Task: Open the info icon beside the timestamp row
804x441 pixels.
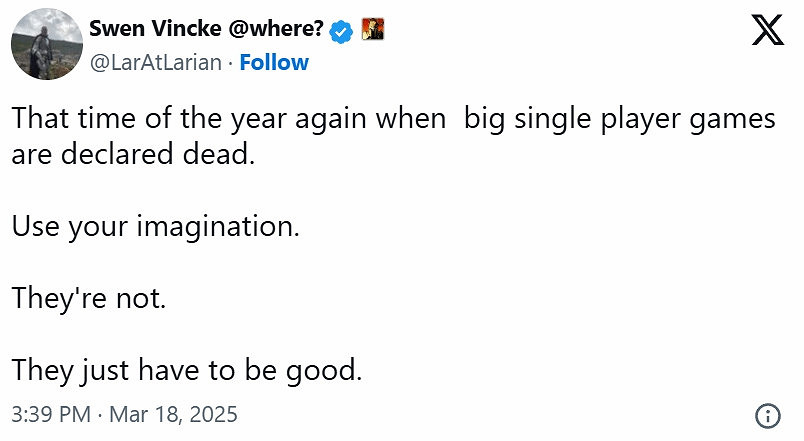Action: 767,416
